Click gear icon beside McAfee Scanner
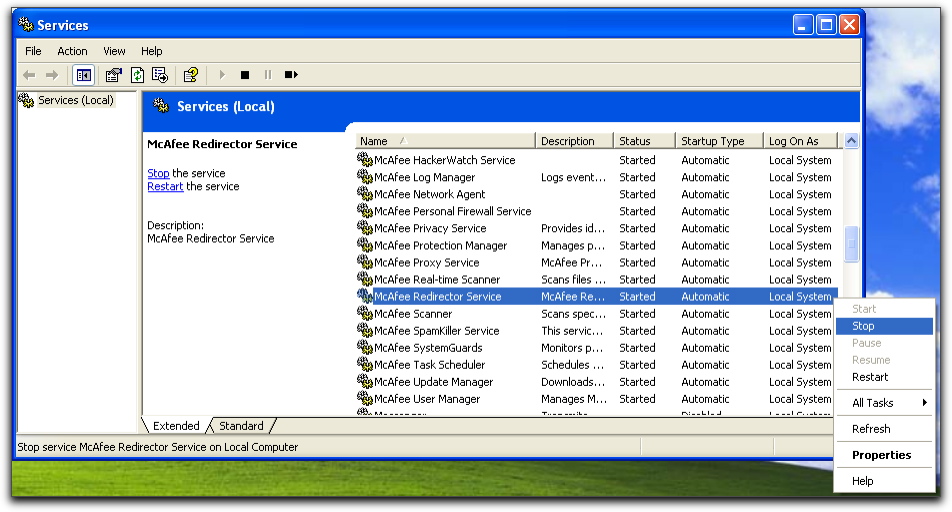This screenshot has height=512, width=952. coord(365,314)
